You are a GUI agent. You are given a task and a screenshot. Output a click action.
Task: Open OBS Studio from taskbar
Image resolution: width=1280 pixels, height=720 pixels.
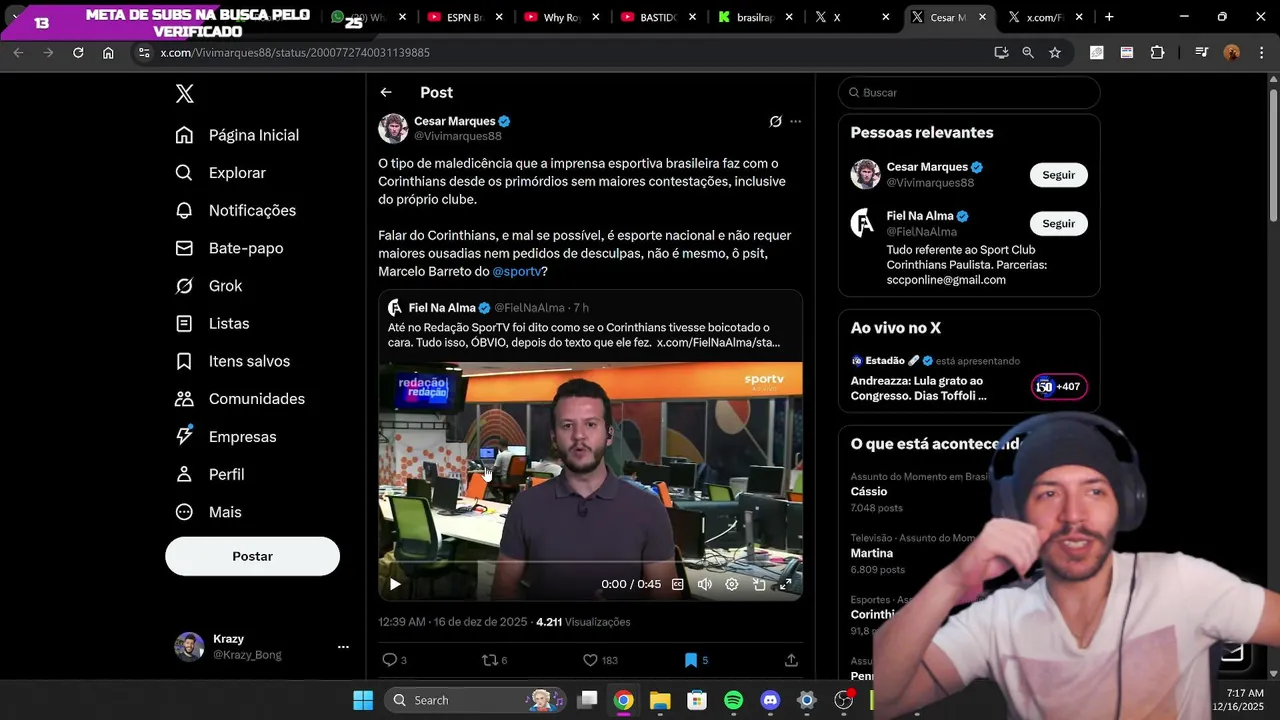(843, 700)
